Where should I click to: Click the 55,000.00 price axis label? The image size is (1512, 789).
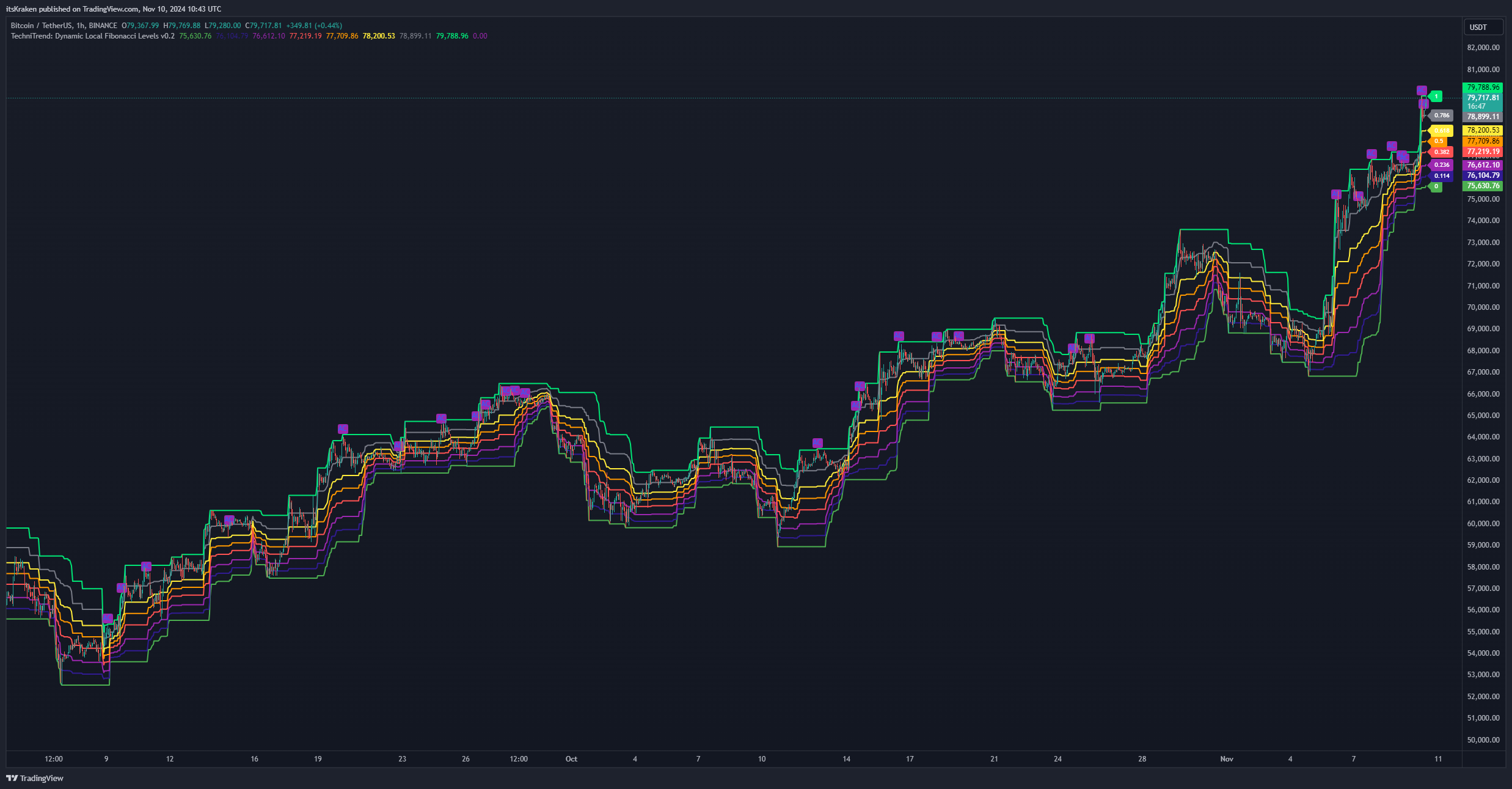tap(1483, 632)
